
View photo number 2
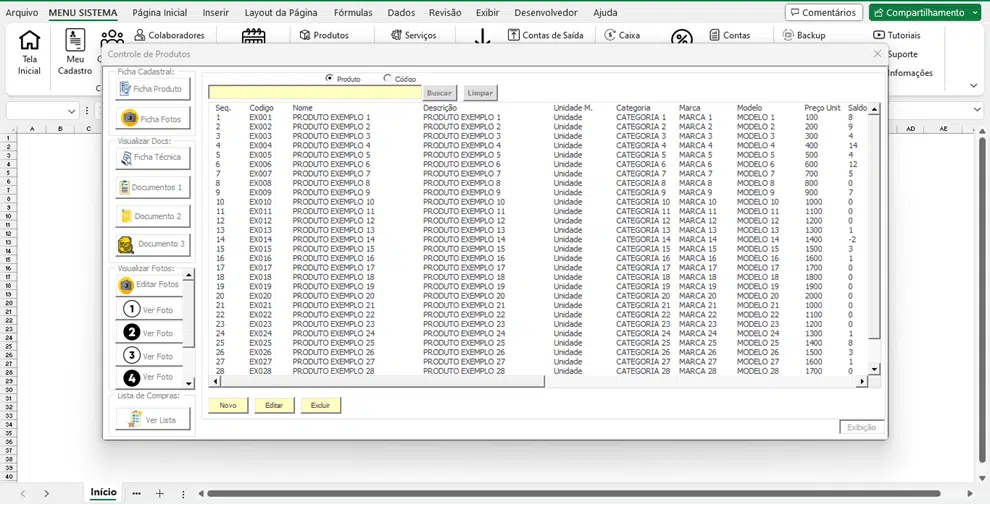pyautogui.click(x=149, y=333)
